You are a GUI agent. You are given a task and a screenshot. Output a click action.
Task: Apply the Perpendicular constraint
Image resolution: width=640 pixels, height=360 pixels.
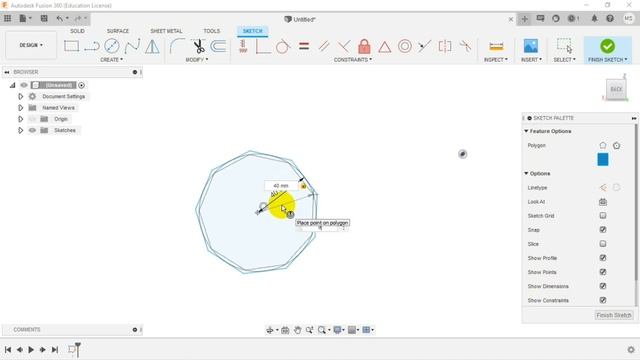pyautogui.click(x=344, y=46)
